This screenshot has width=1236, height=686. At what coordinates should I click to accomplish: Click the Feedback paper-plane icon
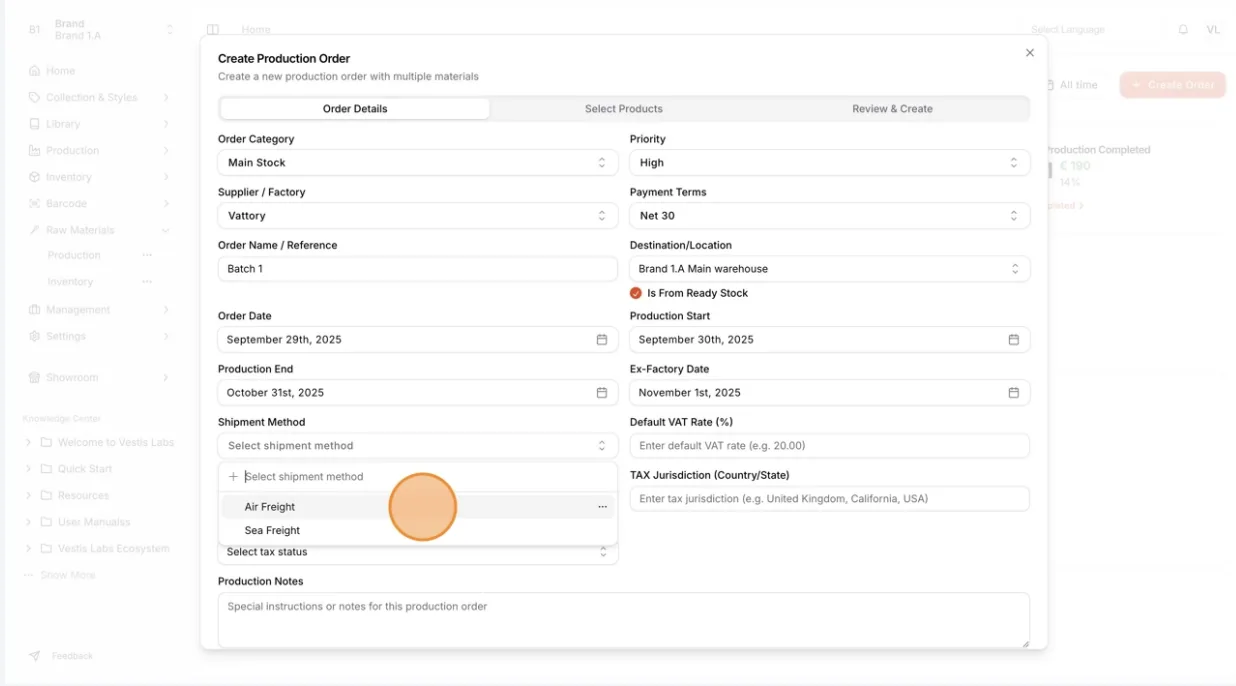35,656
